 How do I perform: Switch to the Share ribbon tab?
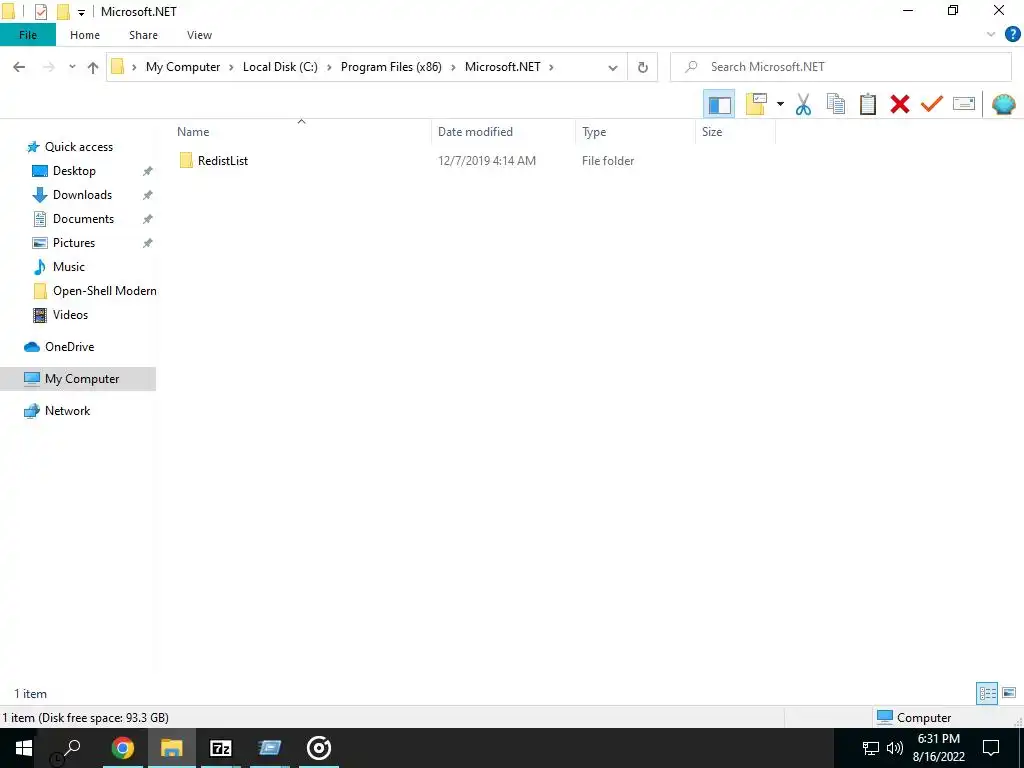(143, 35)
